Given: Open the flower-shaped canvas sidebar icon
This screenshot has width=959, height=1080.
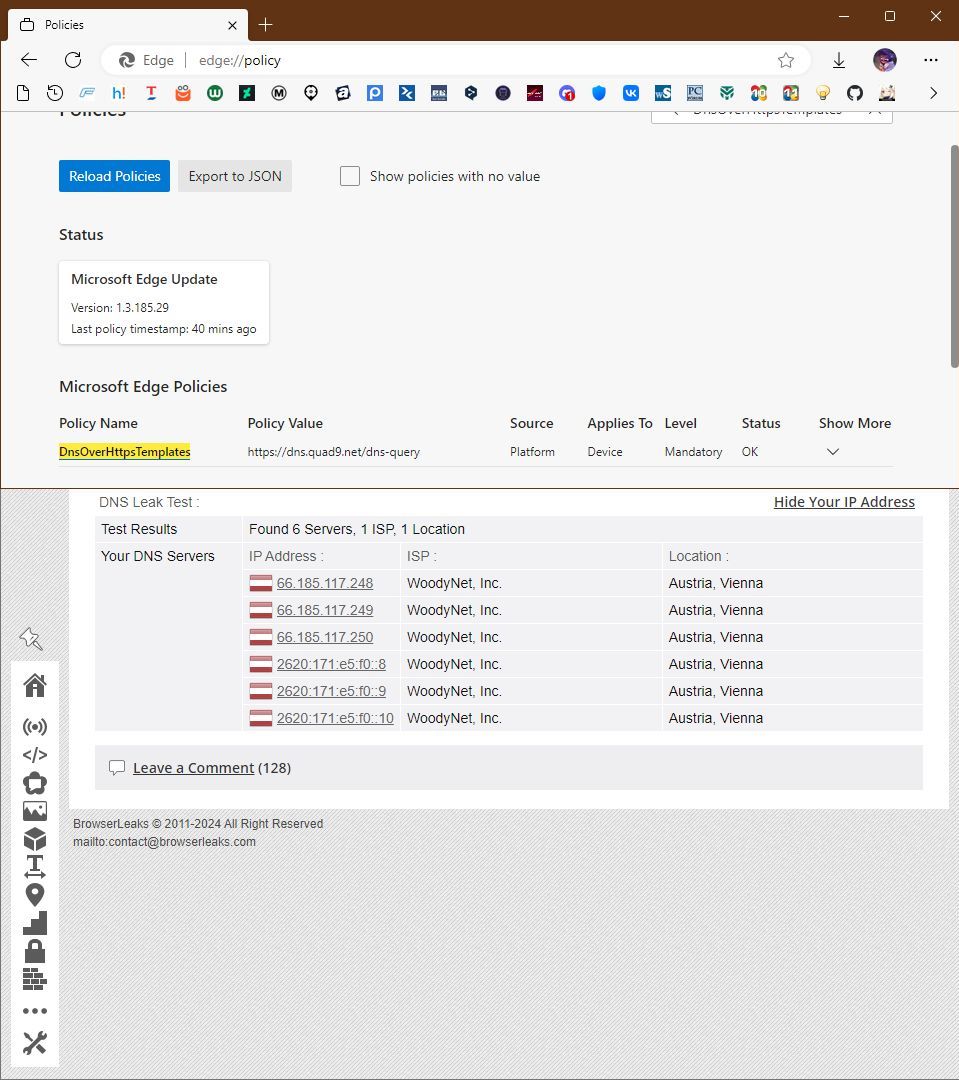Looking at the screenshot, I should click(x=34, y=783).
